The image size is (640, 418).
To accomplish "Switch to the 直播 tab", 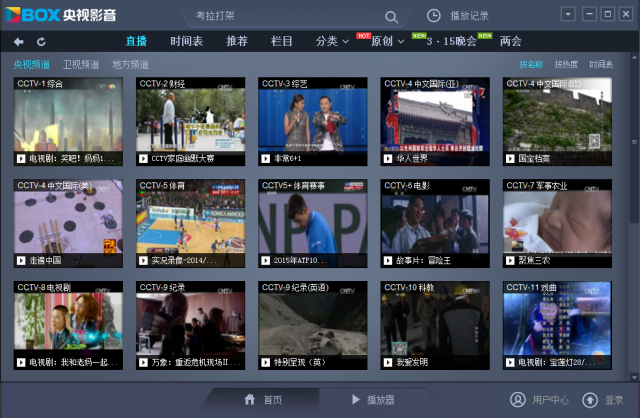I will 136,41.
